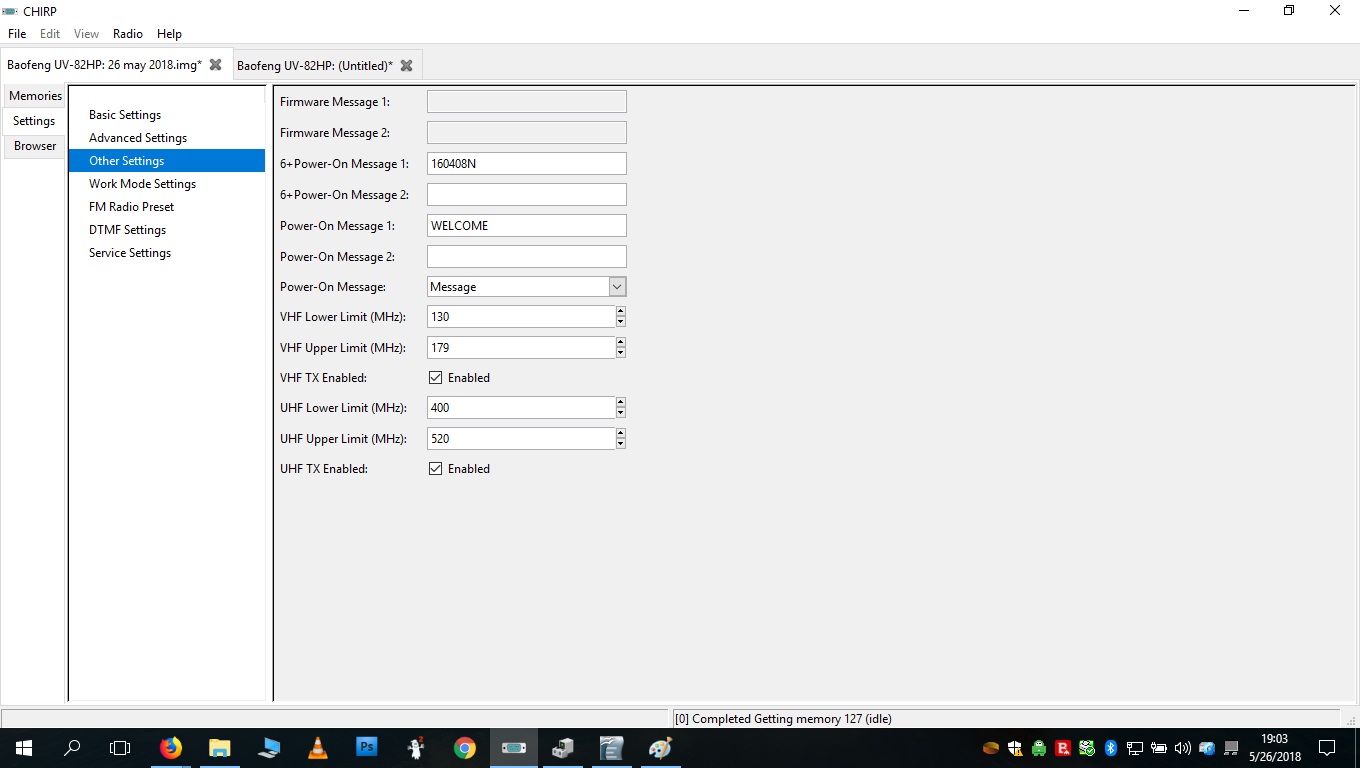Increase the UHF Lower Limit value
The height and width of the screenshot is (768, 1360).
[620, 403]
